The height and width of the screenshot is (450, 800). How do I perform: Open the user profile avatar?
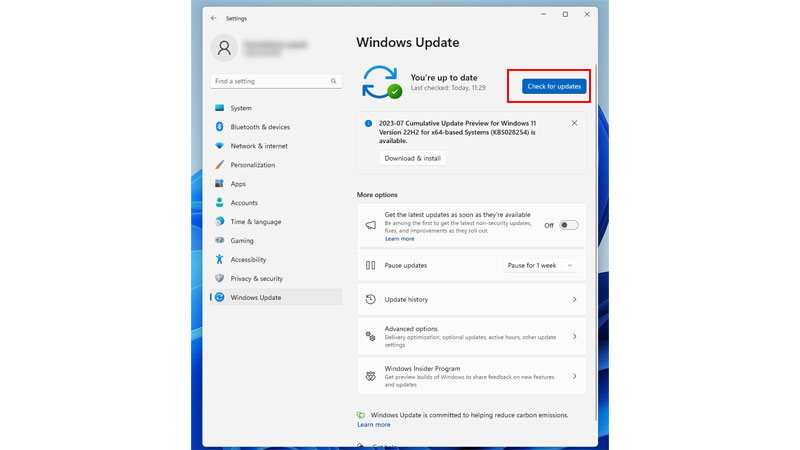224,48
